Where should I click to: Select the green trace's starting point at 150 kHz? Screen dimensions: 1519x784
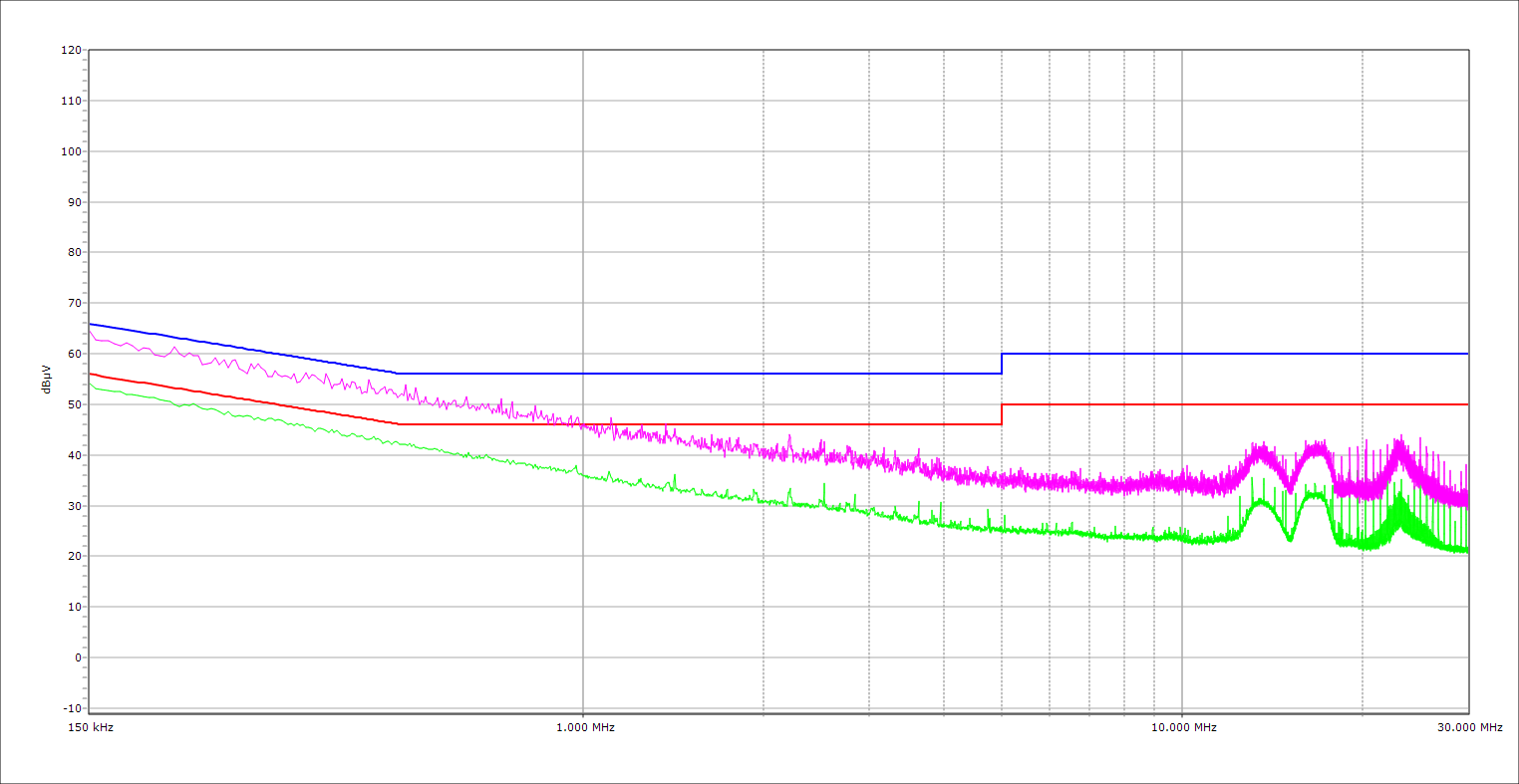pos(90,383)
